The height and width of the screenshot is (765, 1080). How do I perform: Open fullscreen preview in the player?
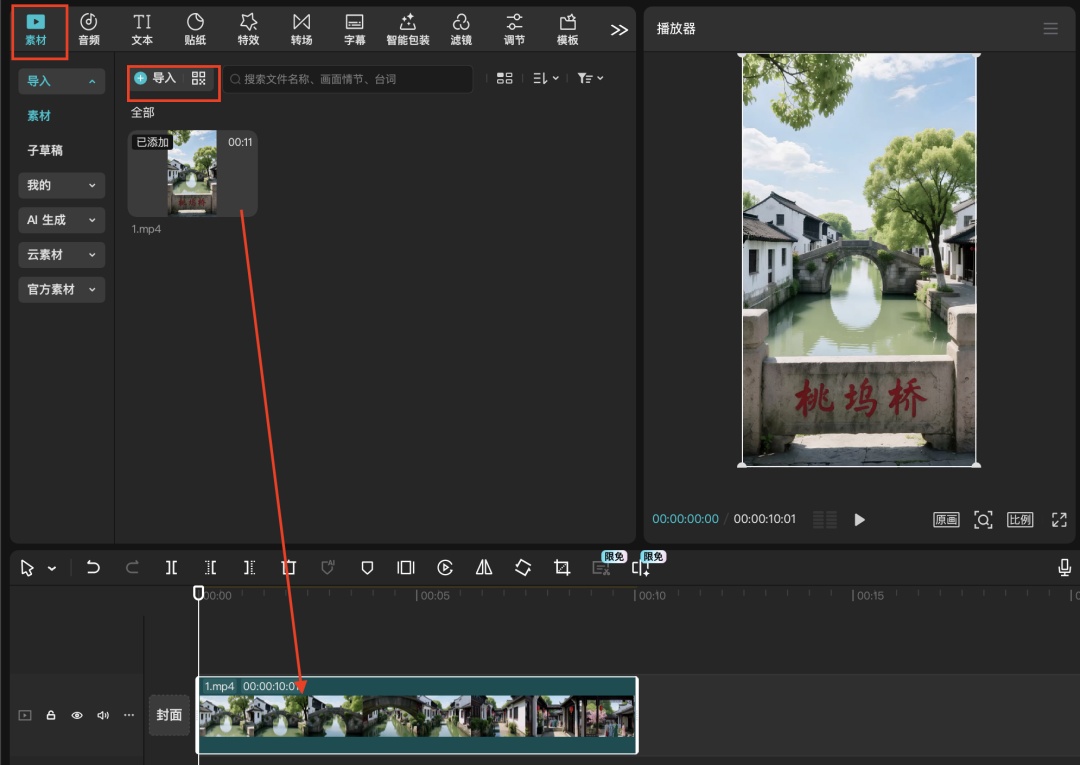point(1059,520)
